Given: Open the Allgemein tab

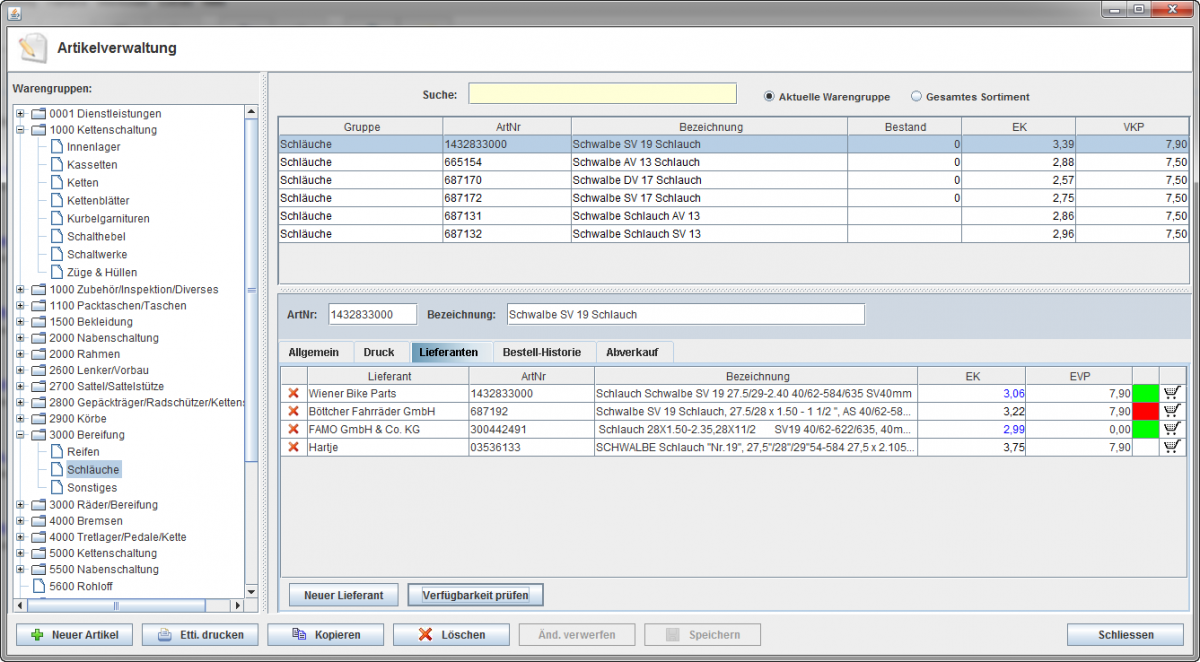Looking at the screenshot, I should (314, 352).
